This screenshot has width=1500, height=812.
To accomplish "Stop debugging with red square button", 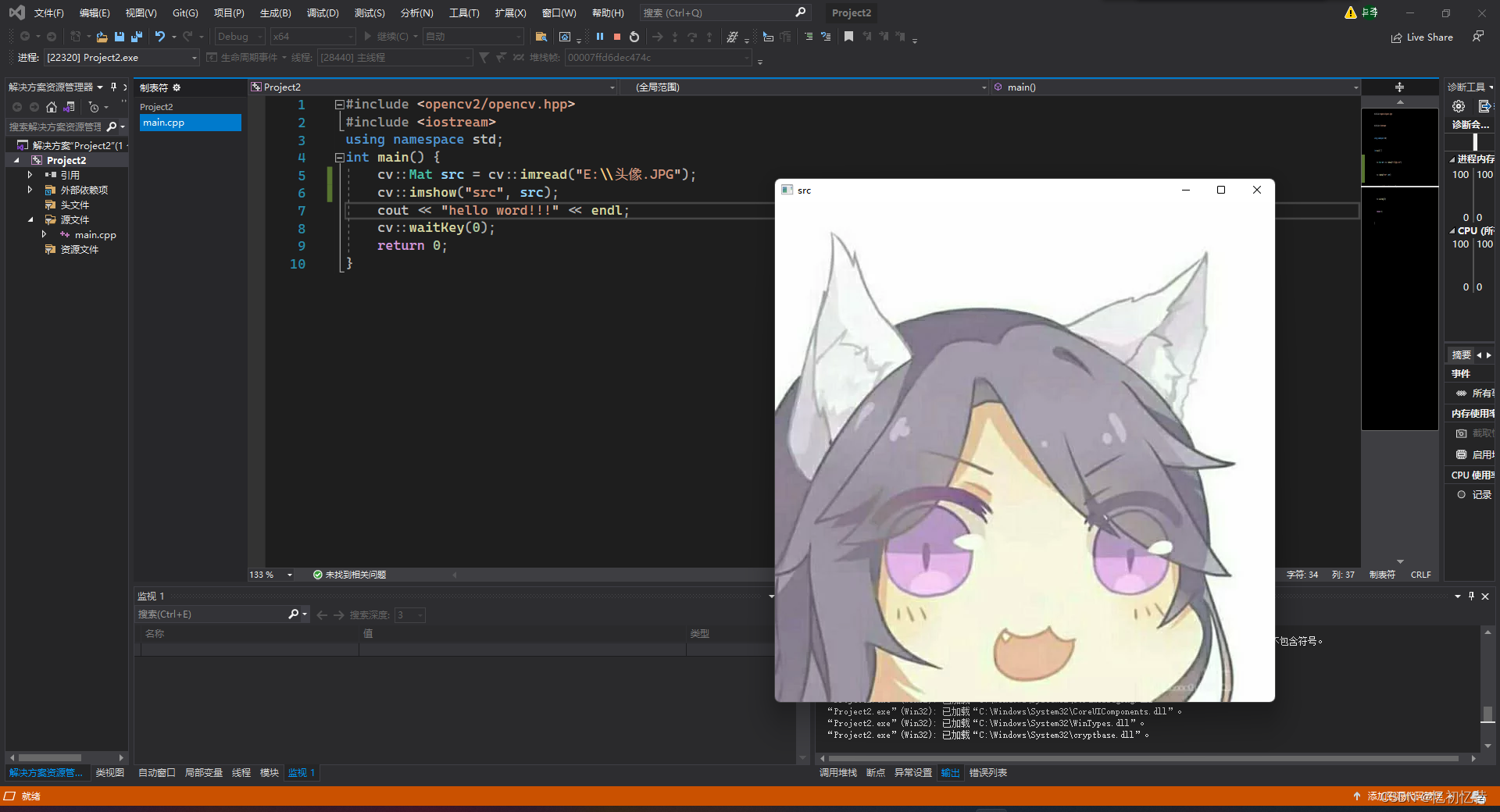I will pyautogui.click(x=617, y=37).
